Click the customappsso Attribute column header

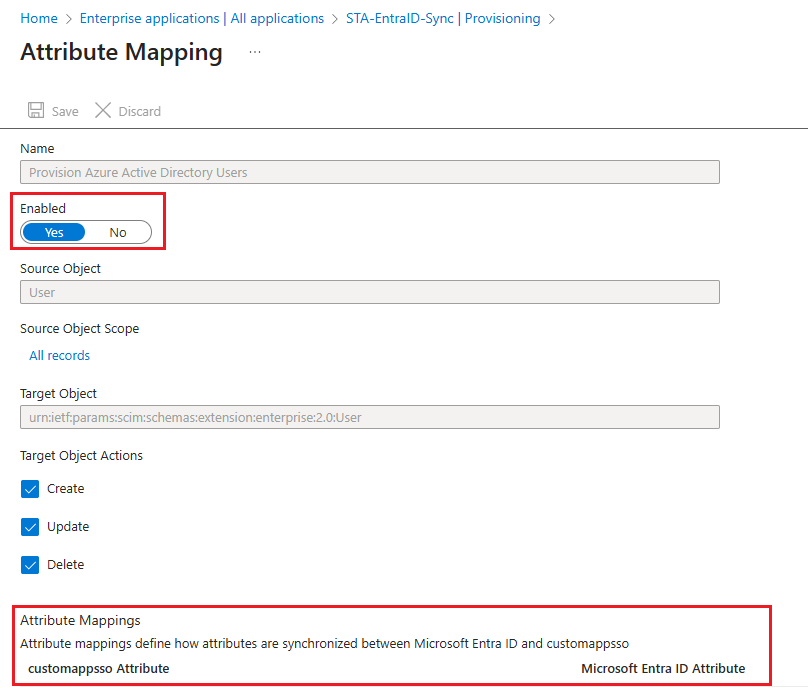(98, 668)
